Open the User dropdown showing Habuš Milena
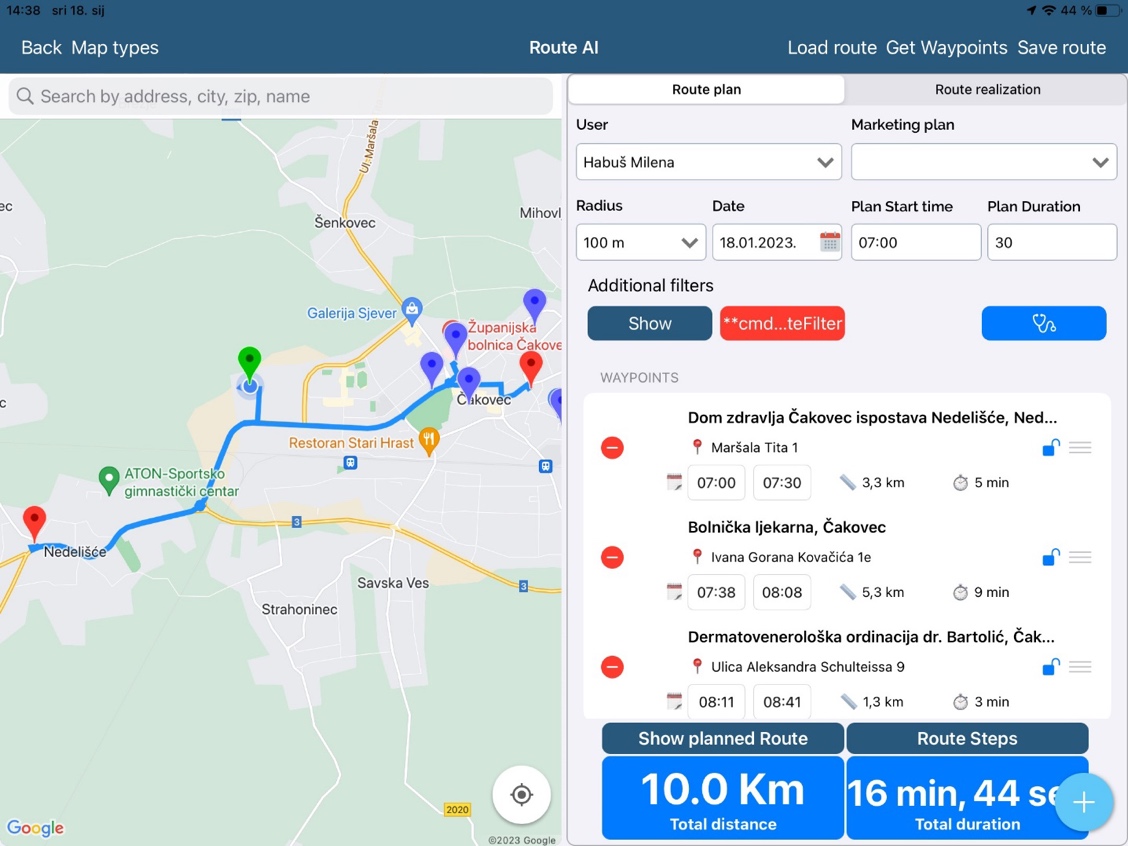Image resolution: width=1128 pixels, height=846 pixels. 708,162
